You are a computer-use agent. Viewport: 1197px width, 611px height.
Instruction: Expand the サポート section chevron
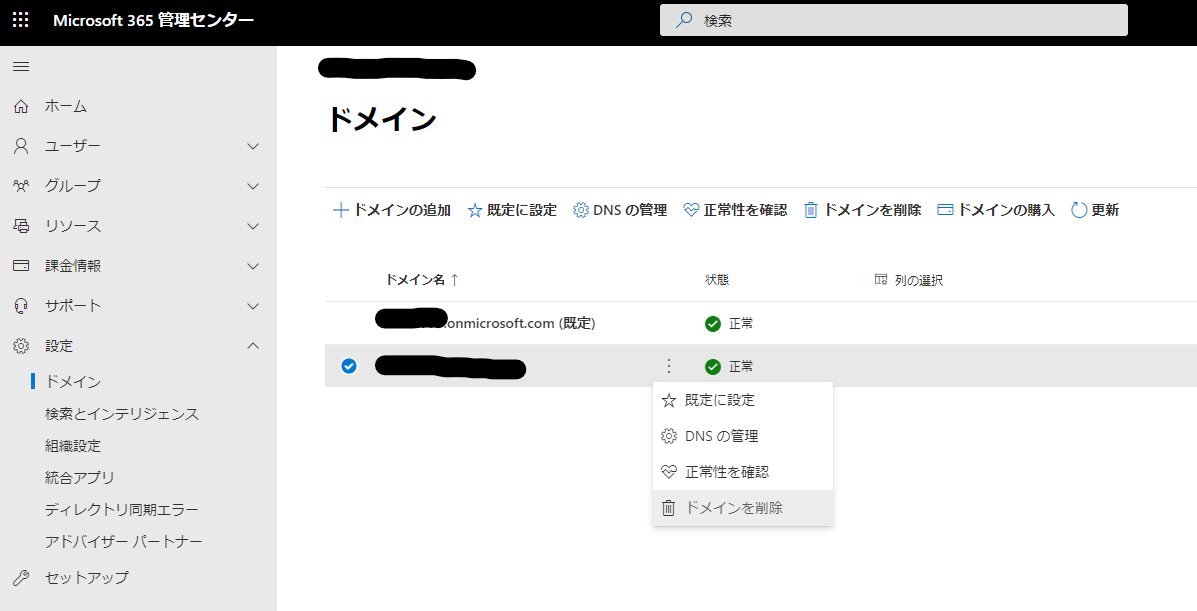click(253, 306)
